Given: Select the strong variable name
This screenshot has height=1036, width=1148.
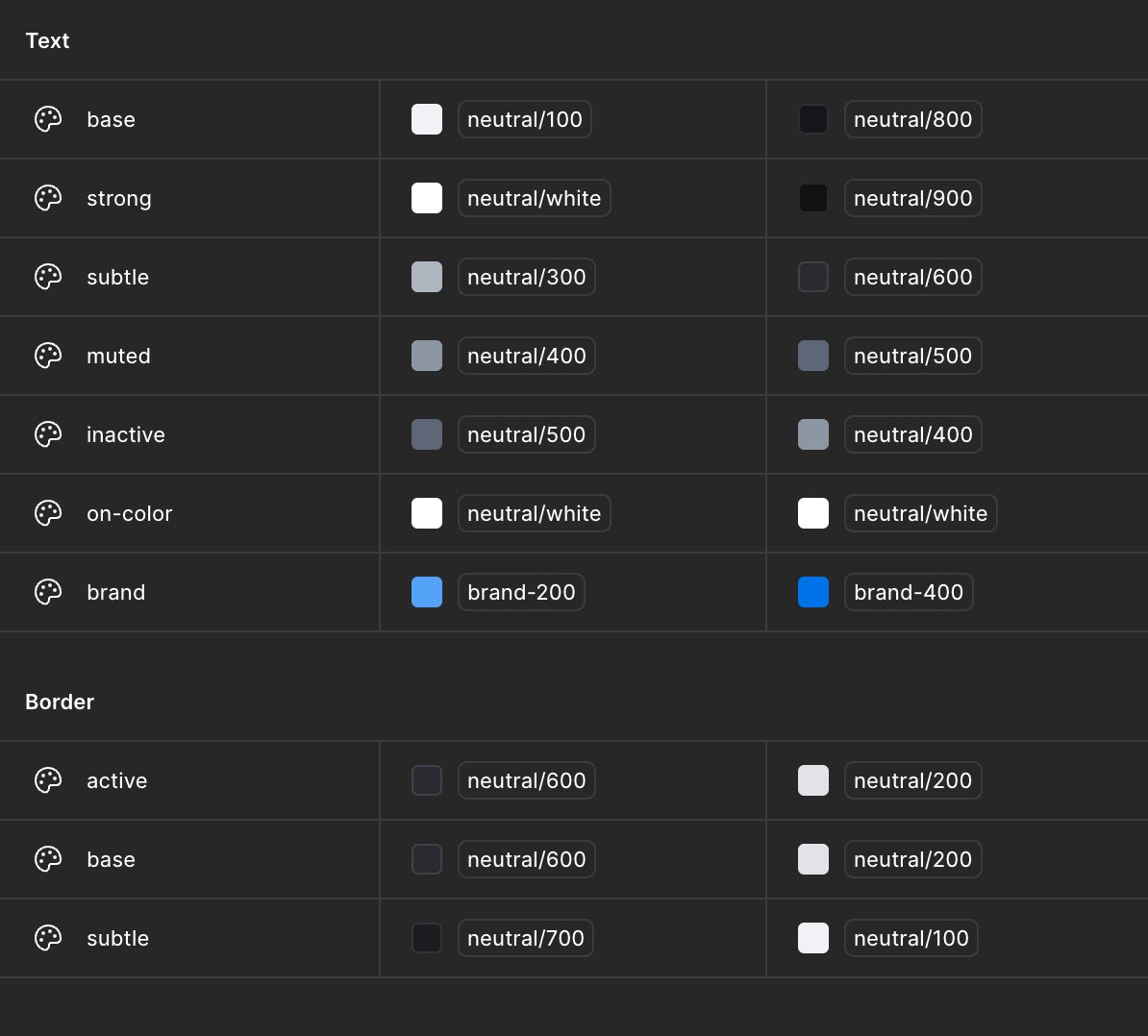Looking at the screenshot, I should (119, 199).
